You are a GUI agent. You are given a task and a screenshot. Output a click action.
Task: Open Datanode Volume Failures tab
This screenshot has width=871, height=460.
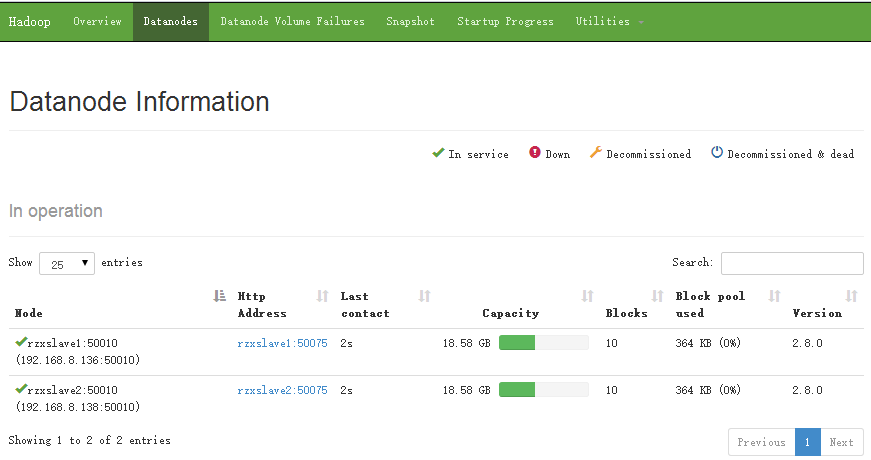(292, 22)
